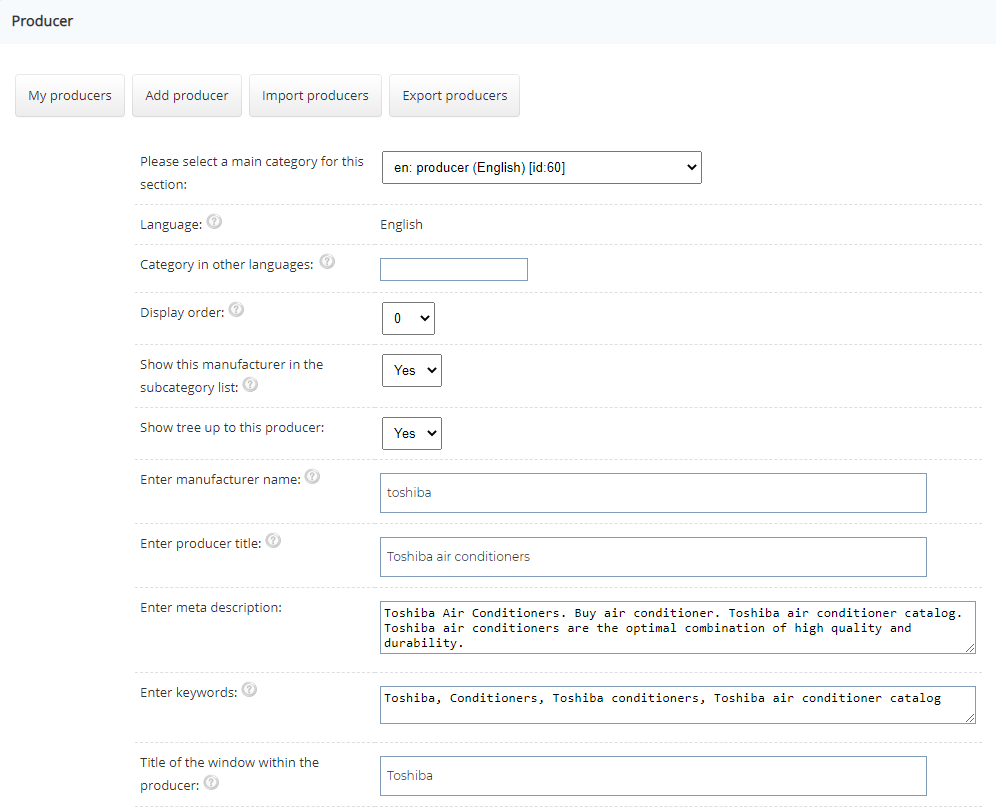
Task: Focus the window title field containing Toshiba
Action: click(x=653, y=776)
